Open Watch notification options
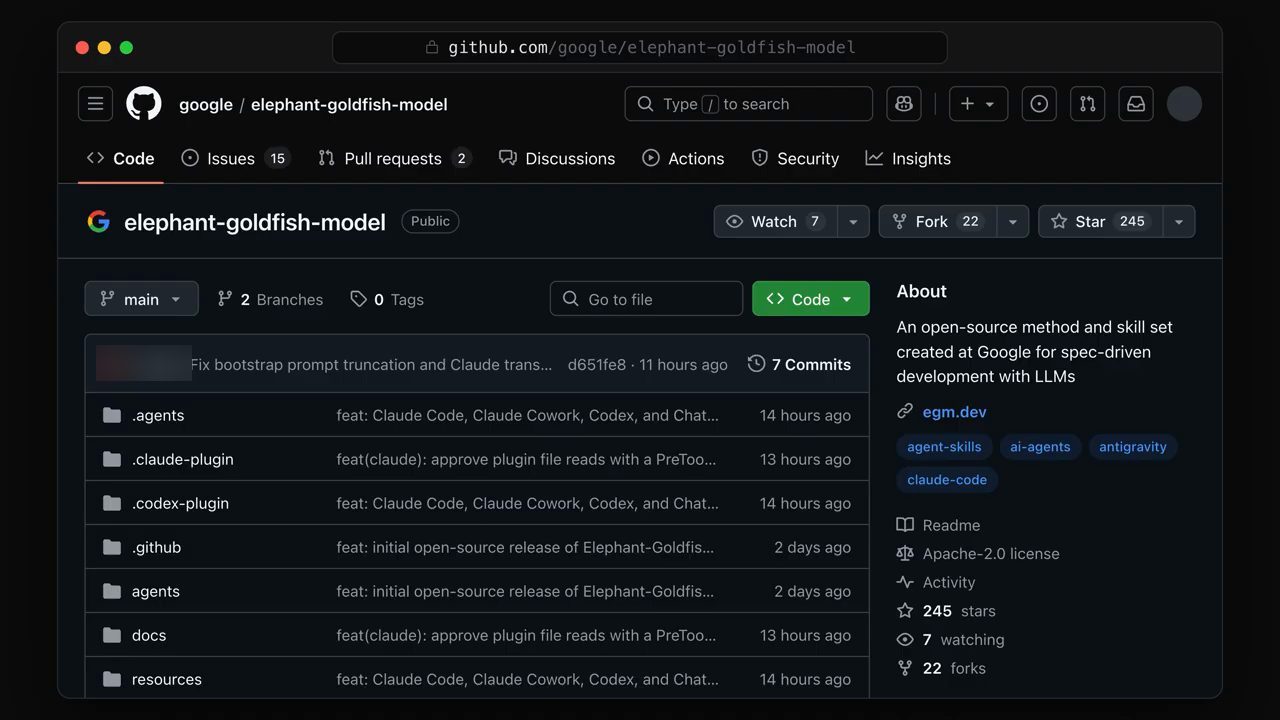The height and width of the screenshot is (720, 1280). pos(775,222)
